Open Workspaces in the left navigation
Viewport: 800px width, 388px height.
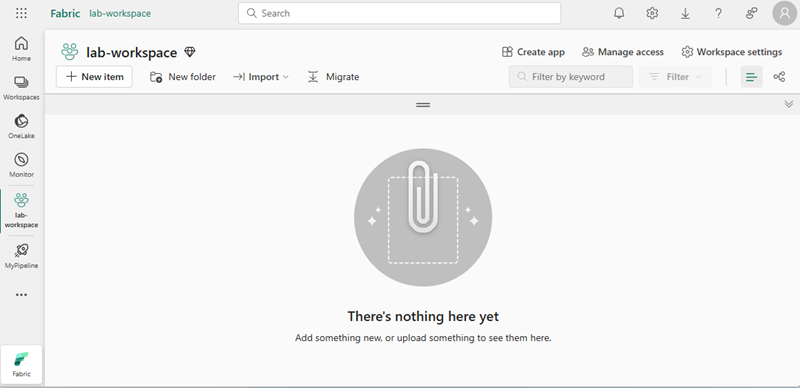pos(21,88)
